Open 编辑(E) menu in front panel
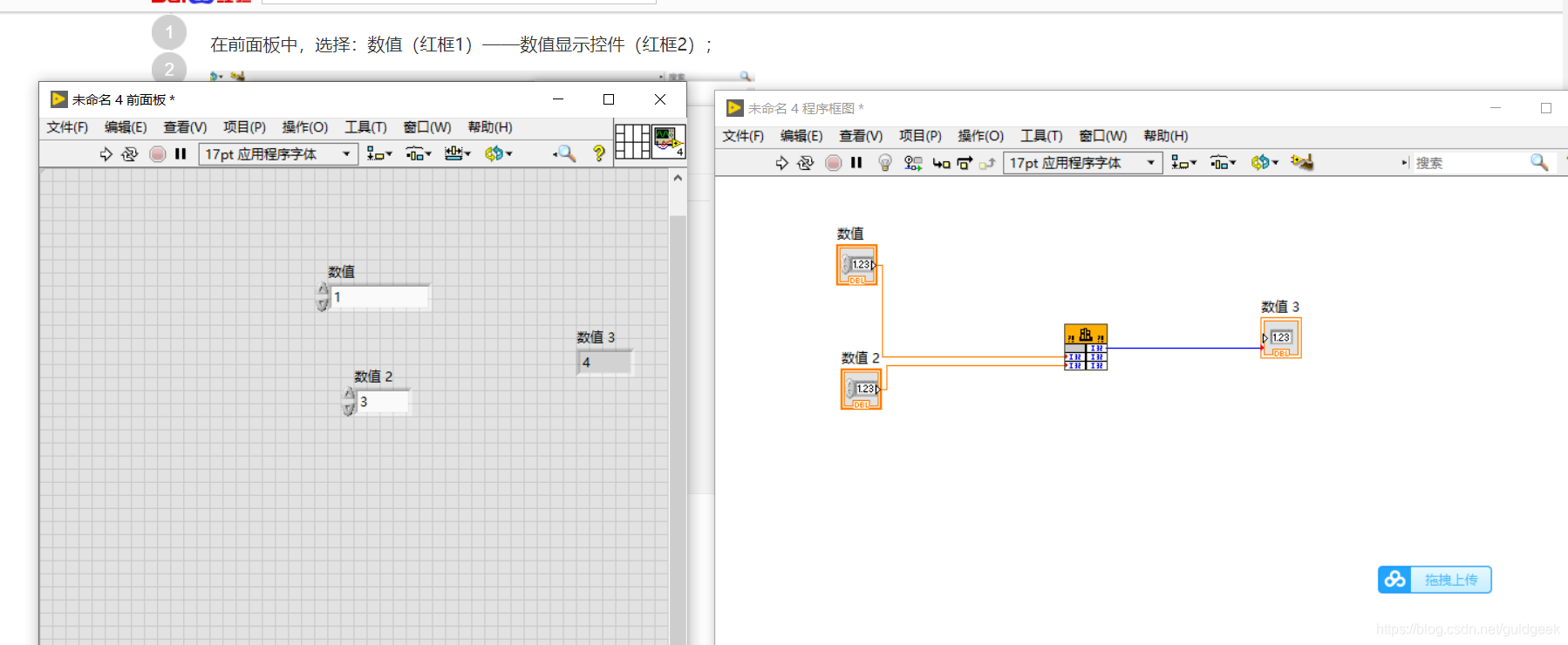 point(126,127)
